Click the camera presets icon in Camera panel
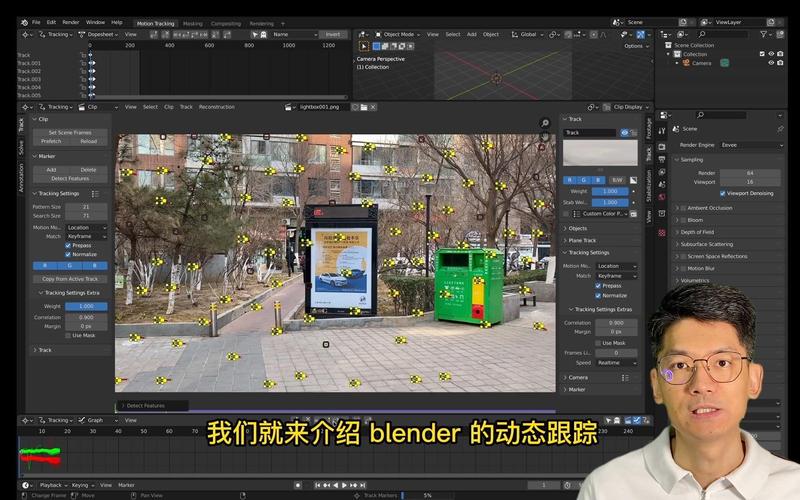The height and width of the screenshot is (500, 800). coord(625,378)
